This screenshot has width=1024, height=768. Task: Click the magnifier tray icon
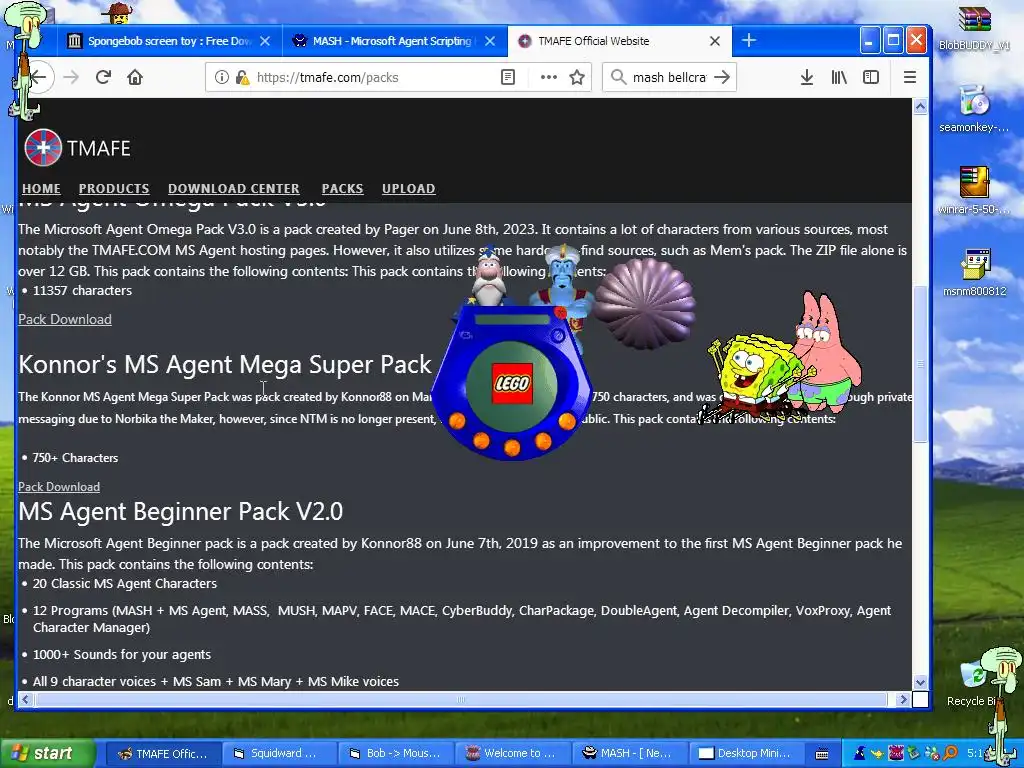[950, 753]
